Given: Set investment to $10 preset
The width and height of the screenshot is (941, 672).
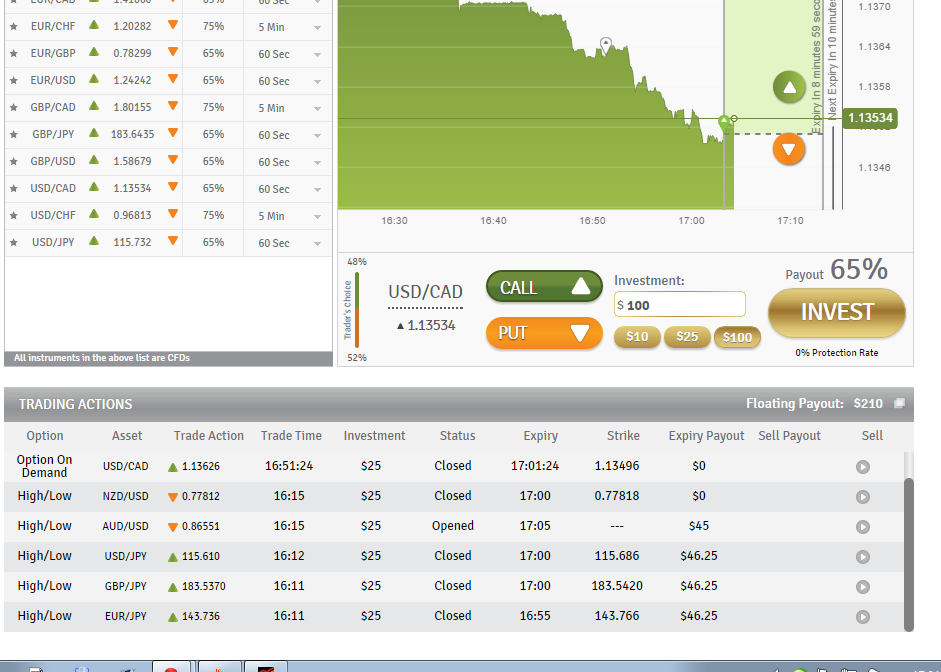Looking at the screenshot, I should [x=637, y=337].
